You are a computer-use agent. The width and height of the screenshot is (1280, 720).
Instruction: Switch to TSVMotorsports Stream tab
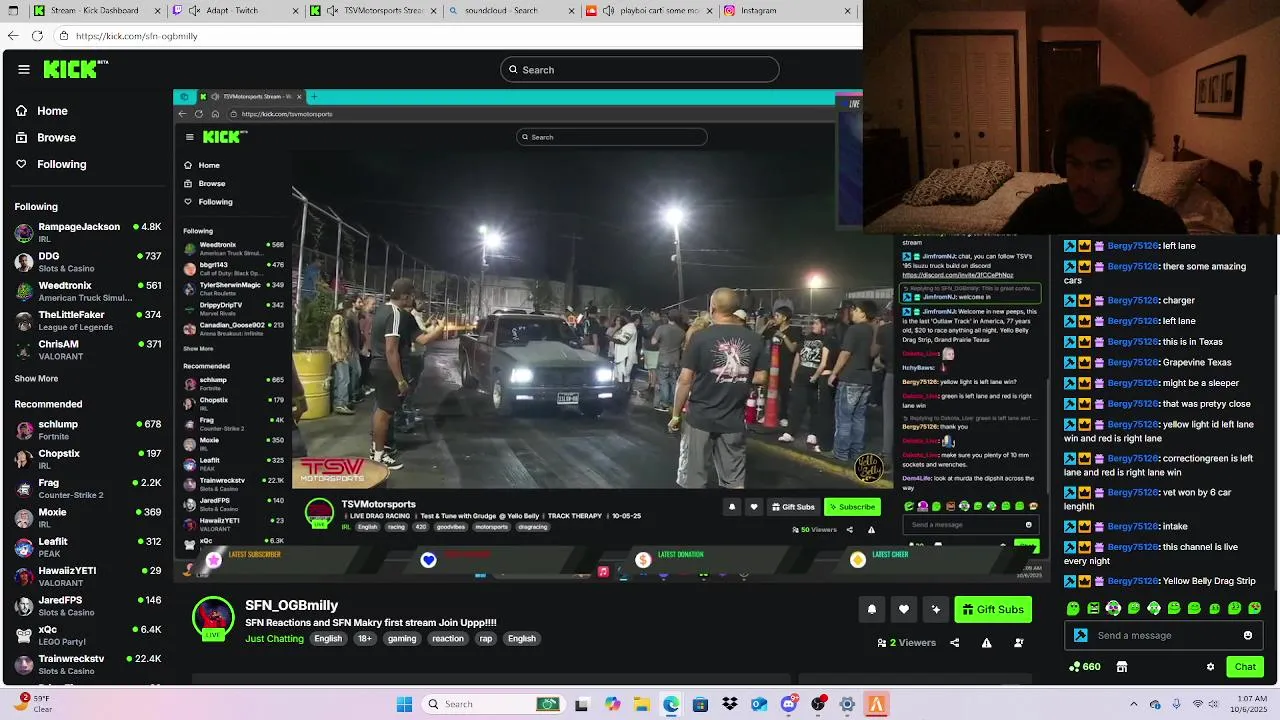pyautogui.click(x=372, y=11)
